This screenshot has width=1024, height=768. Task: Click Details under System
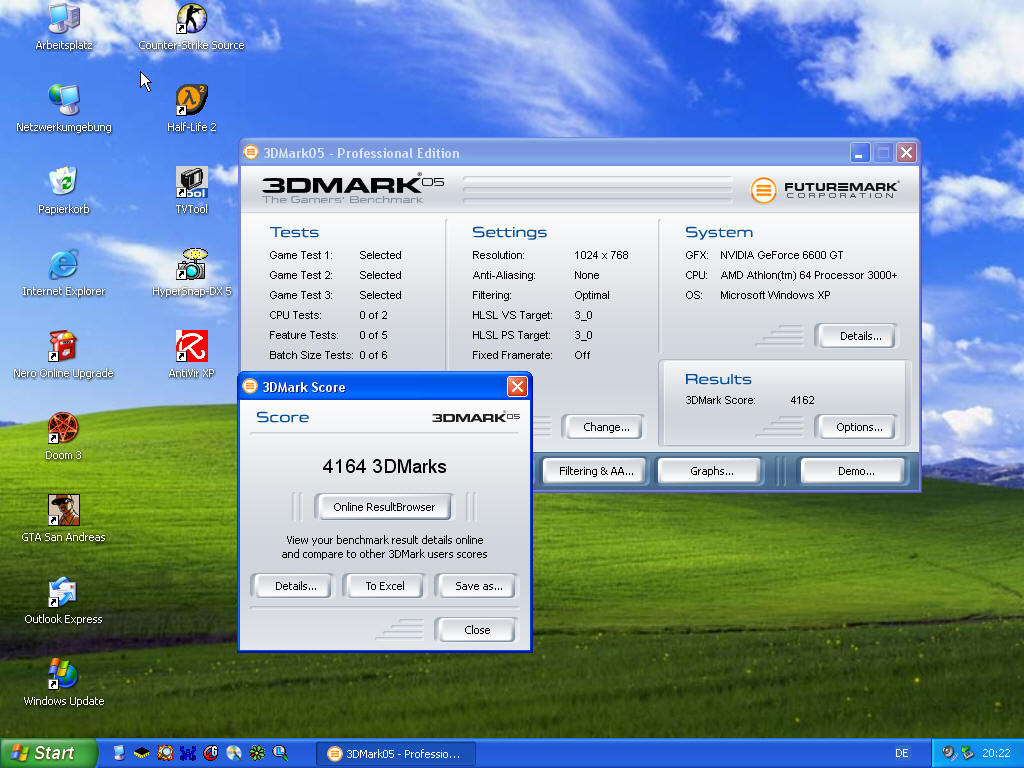tap(859, 336)
